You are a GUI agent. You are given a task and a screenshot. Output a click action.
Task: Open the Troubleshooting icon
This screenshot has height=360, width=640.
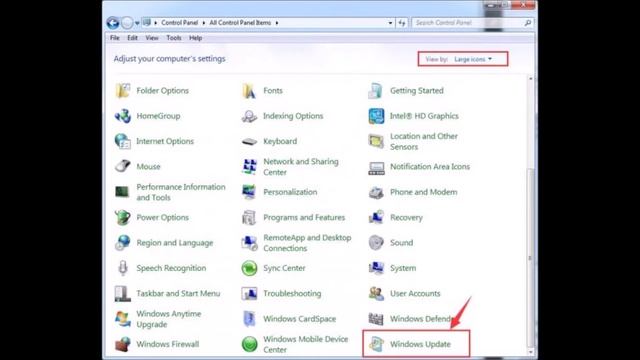tap(249, 293)
